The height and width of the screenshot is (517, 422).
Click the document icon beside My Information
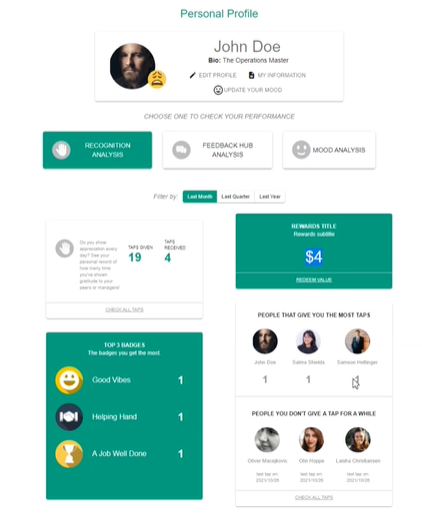tap(251, 75)
